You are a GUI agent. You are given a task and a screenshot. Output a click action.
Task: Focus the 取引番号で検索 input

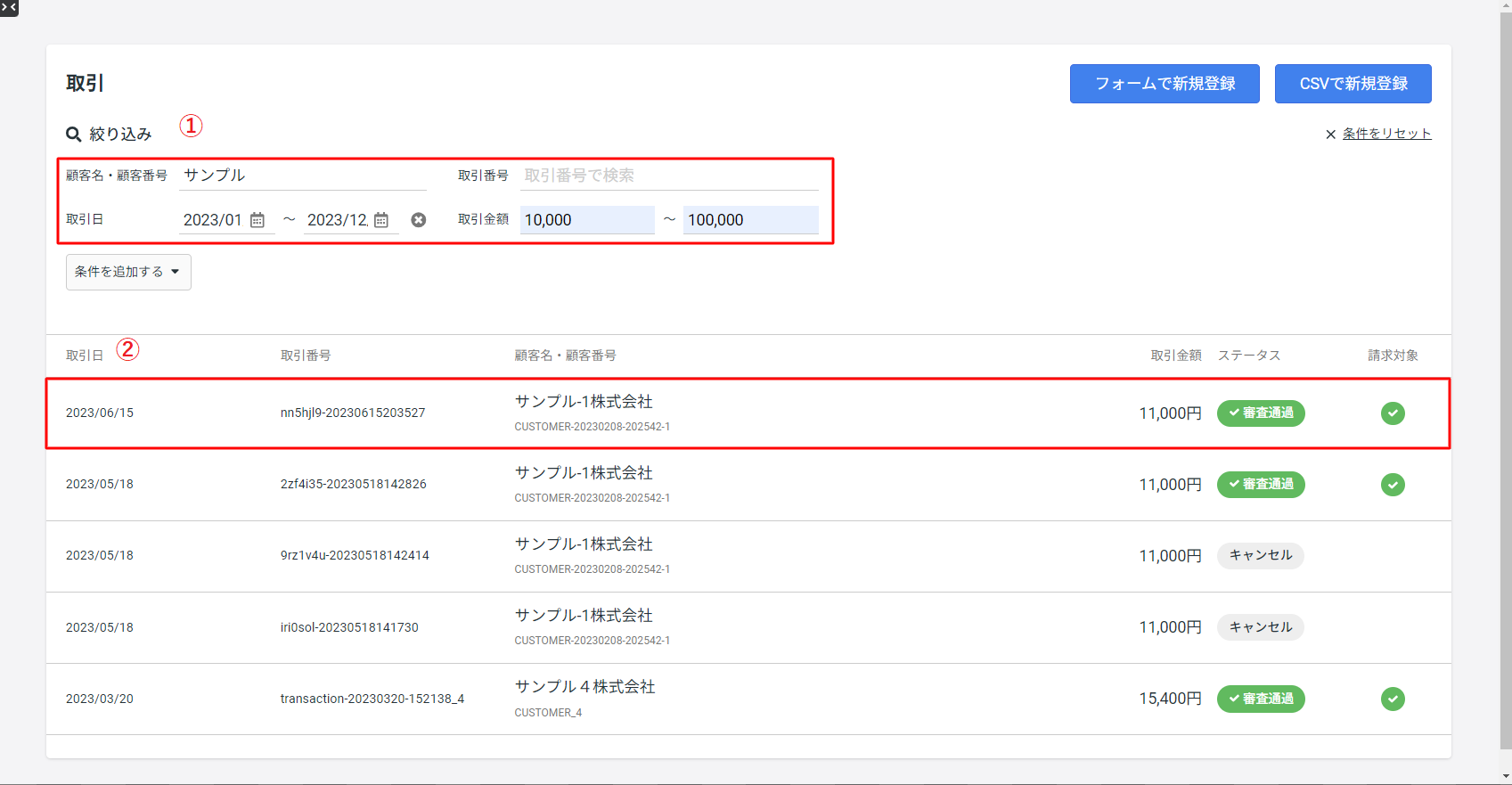coord(669,176)
